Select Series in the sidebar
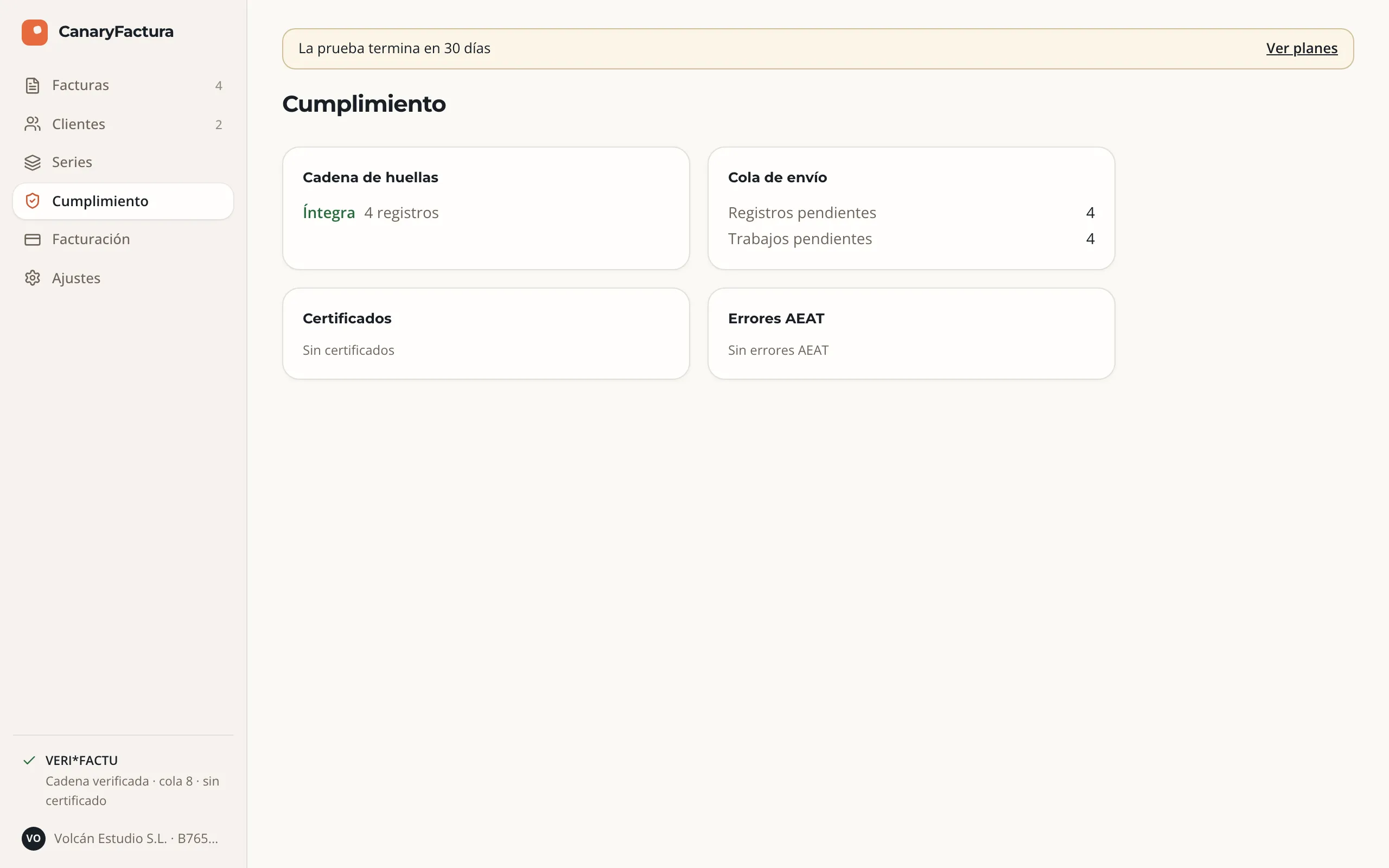Screen dimensions: 1389x868 pyautogui.click(x=123, y=162)
